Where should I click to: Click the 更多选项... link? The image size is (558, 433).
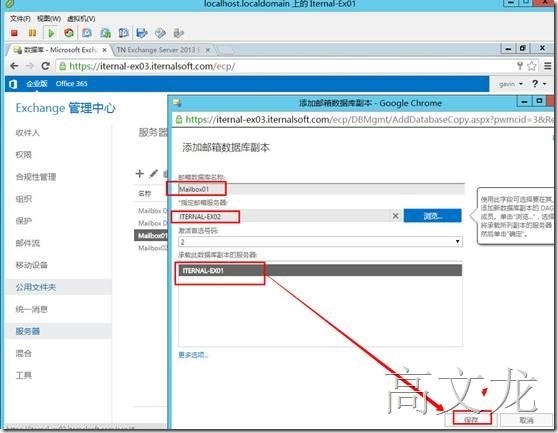(193, 355)
